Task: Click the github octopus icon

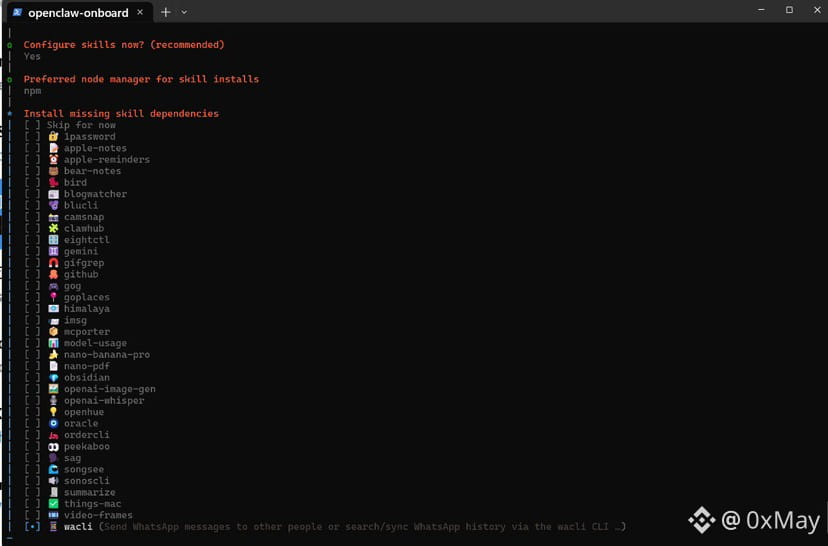Action: (x=54, y=275)
